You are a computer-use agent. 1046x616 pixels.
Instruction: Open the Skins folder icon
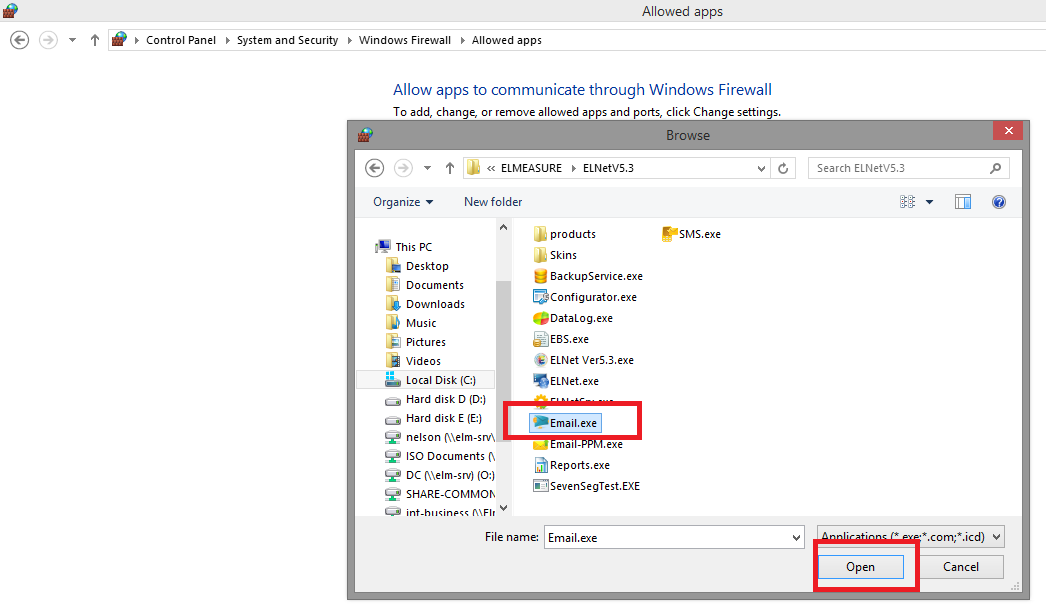point(540,255)
